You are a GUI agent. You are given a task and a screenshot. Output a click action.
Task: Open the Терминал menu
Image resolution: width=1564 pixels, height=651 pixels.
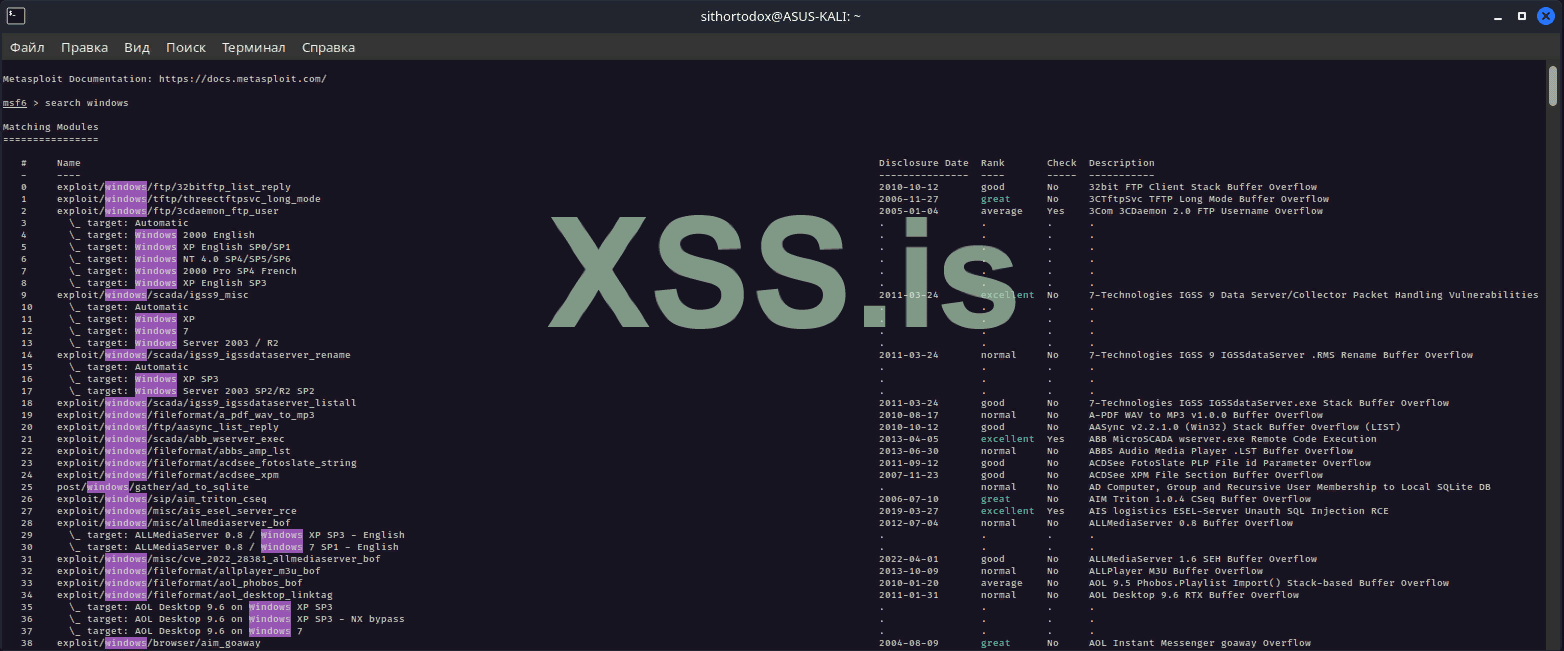254,47
